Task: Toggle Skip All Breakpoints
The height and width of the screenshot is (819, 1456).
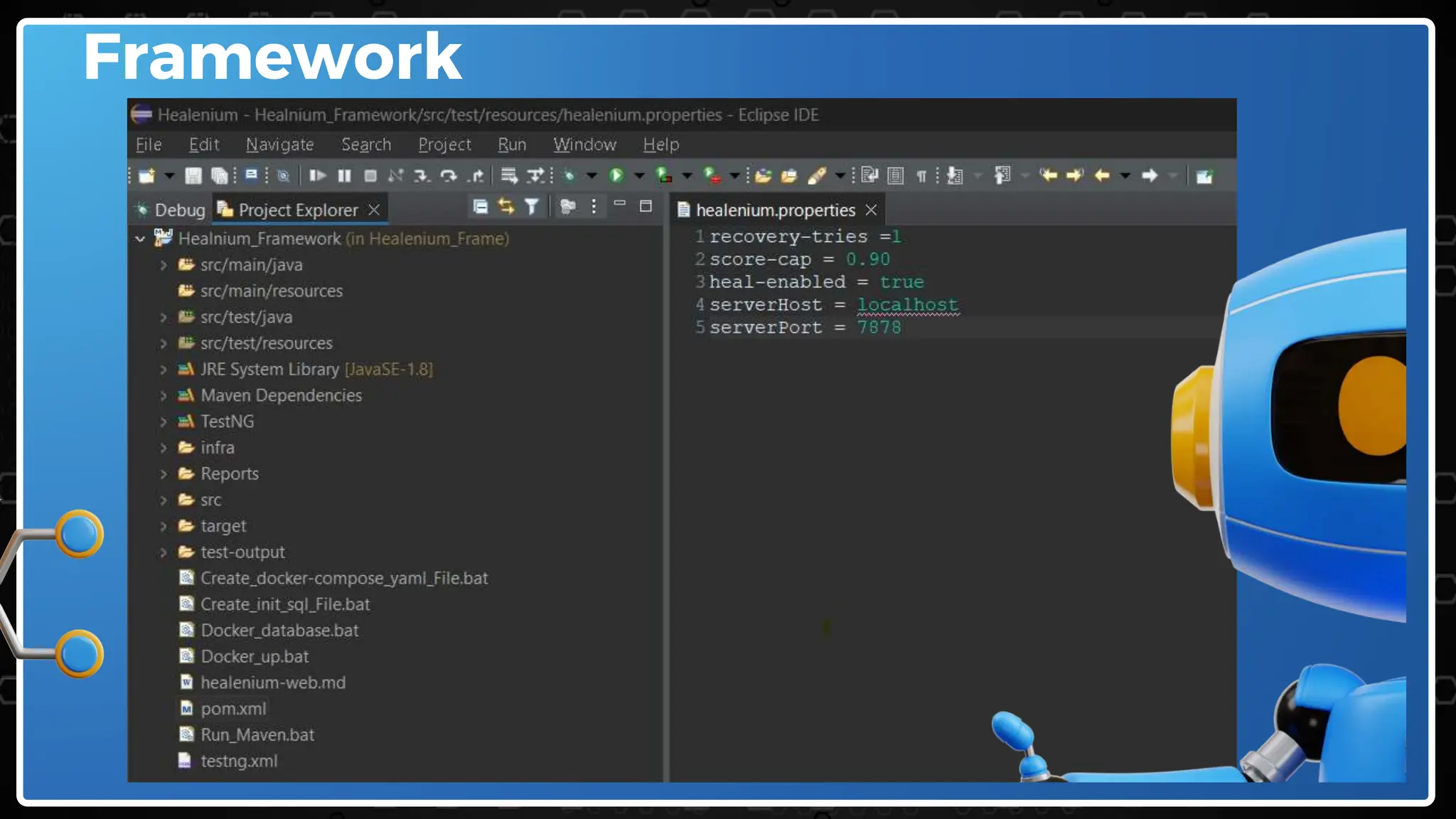Action: pos(283,176)
